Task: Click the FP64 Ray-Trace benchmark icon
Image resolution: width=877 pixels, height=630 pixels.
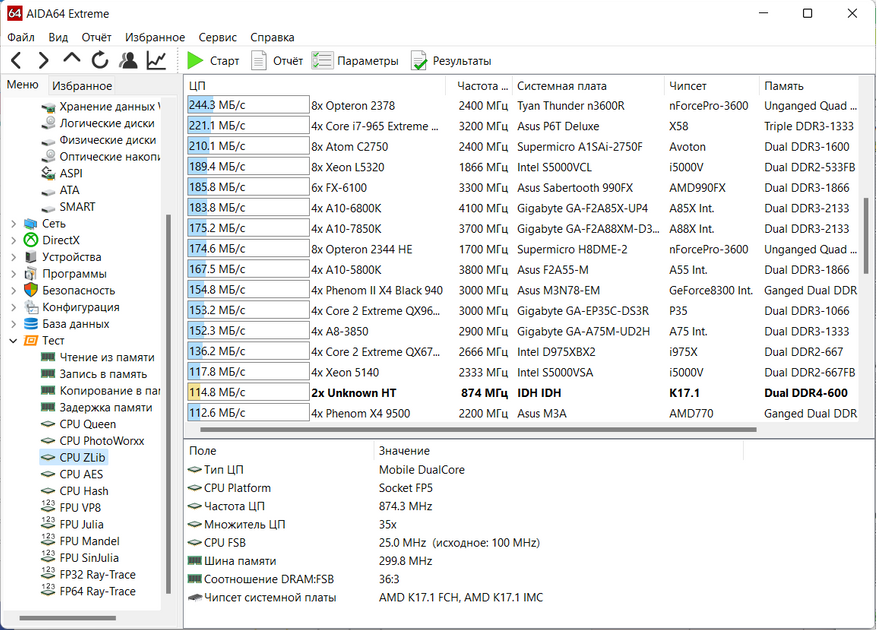Action: pos(48,591)
